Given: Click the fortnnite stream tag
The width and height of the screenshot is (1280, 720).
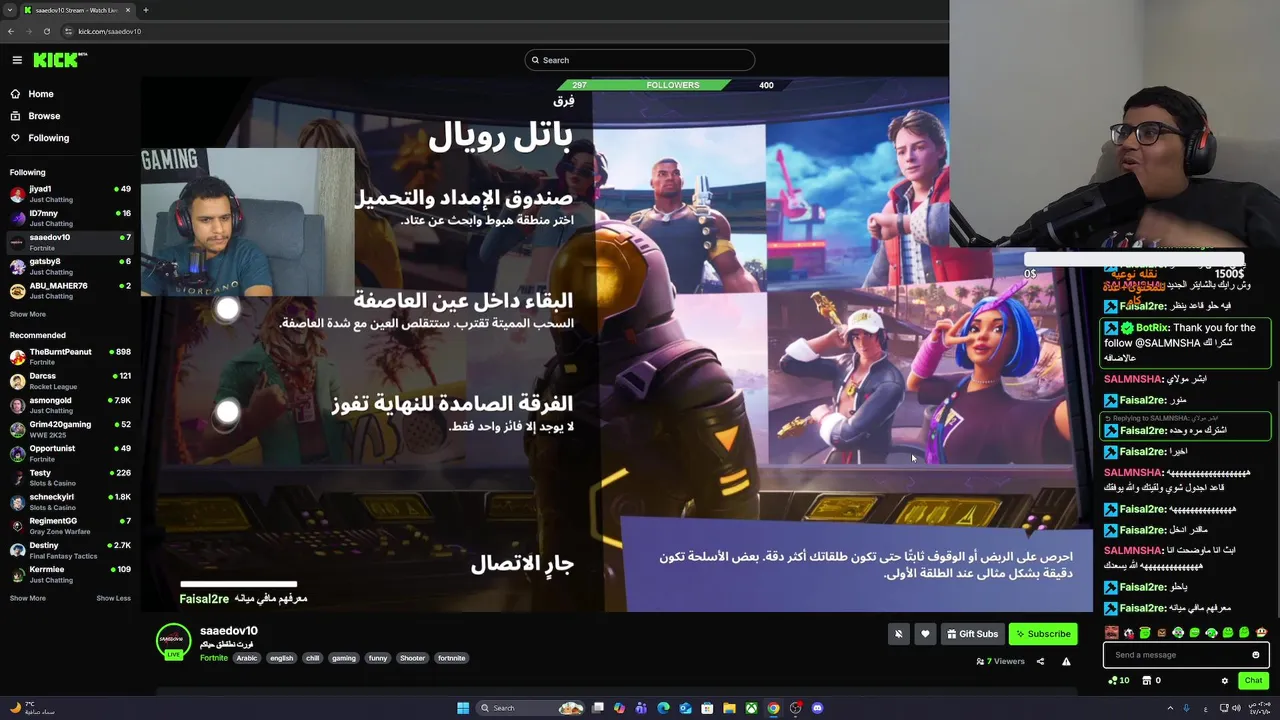Looking at the screenshot, I should [x=452, y=658].
